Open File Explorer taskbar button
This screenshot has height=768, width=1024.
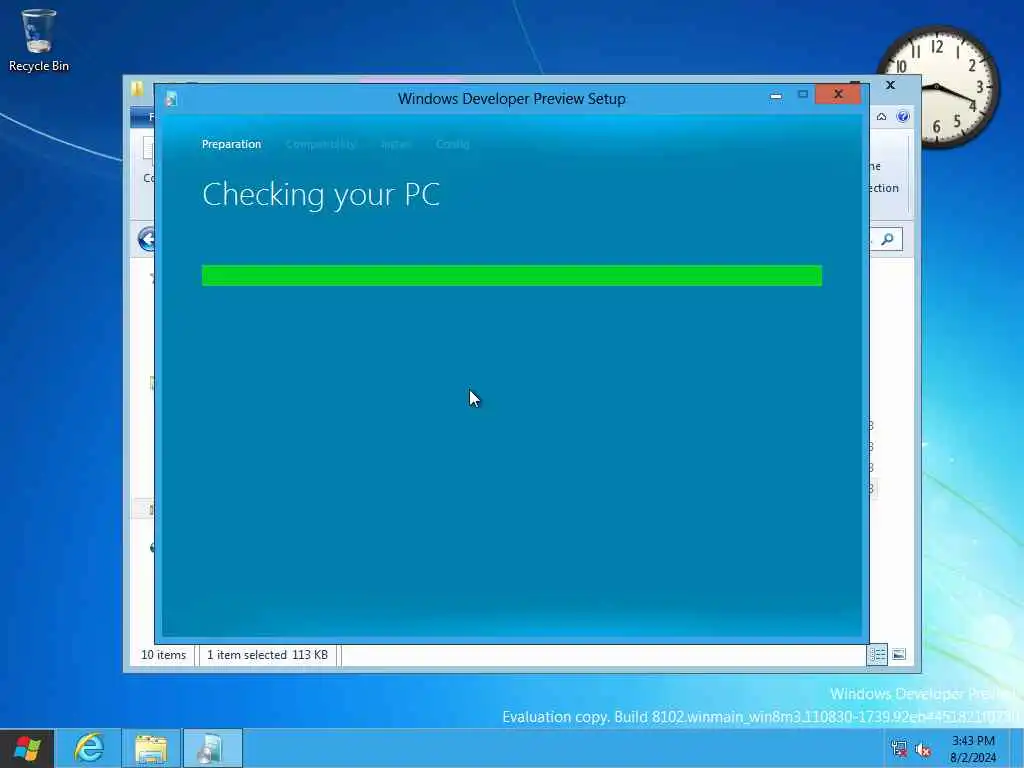151,748
